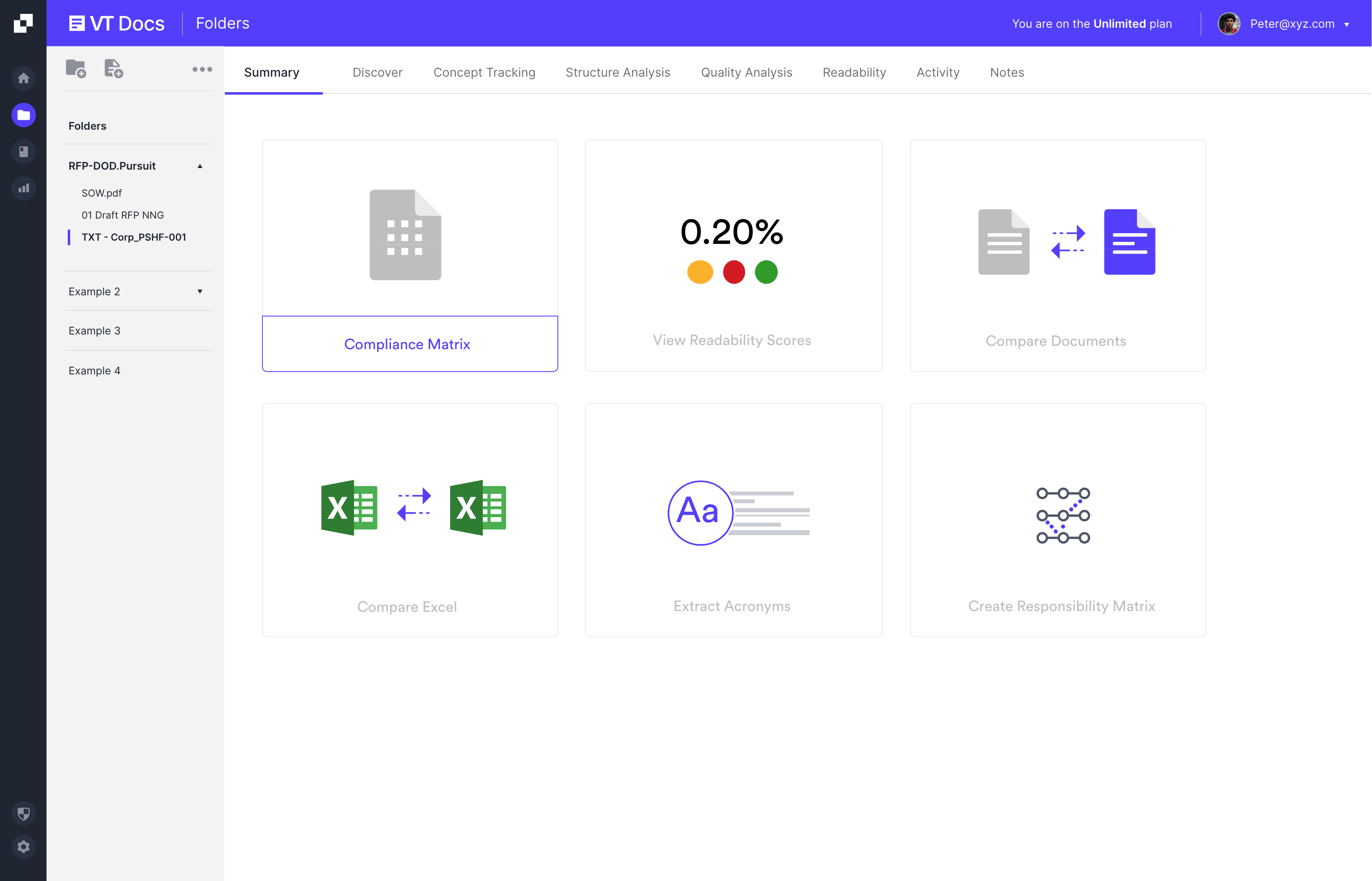1372x881 pixels.
Task: Open the three-dot overflow menu in folders panel
Action: click(x=202, y=69)
